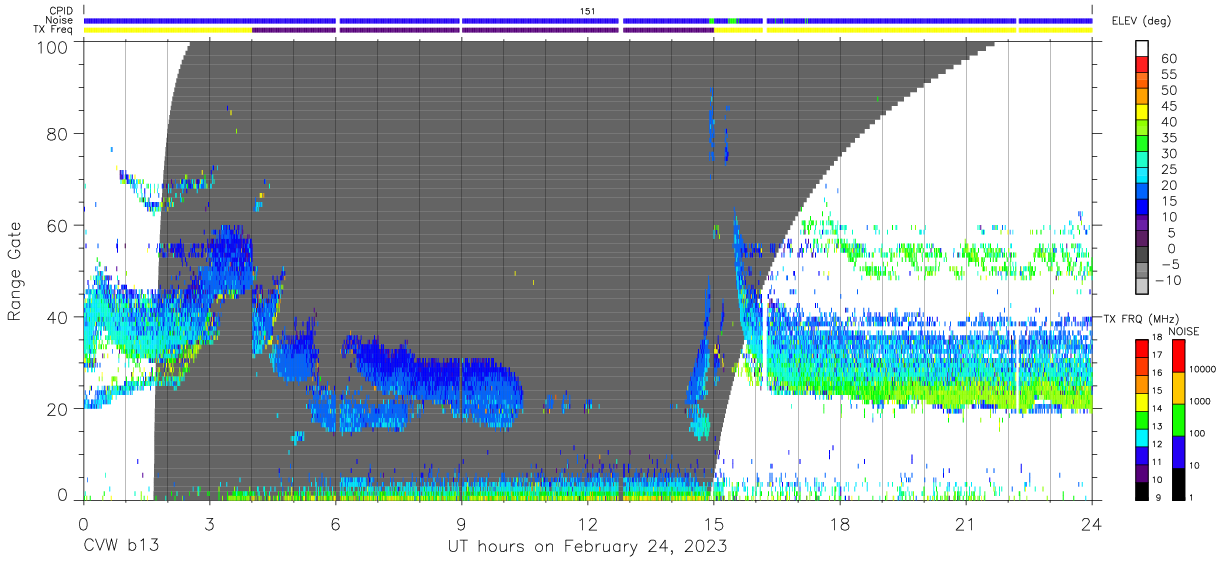Click the 'Range Gate' y-axis title
The width and height of the screenshot is (1228, 567).
tap(15, 270)
